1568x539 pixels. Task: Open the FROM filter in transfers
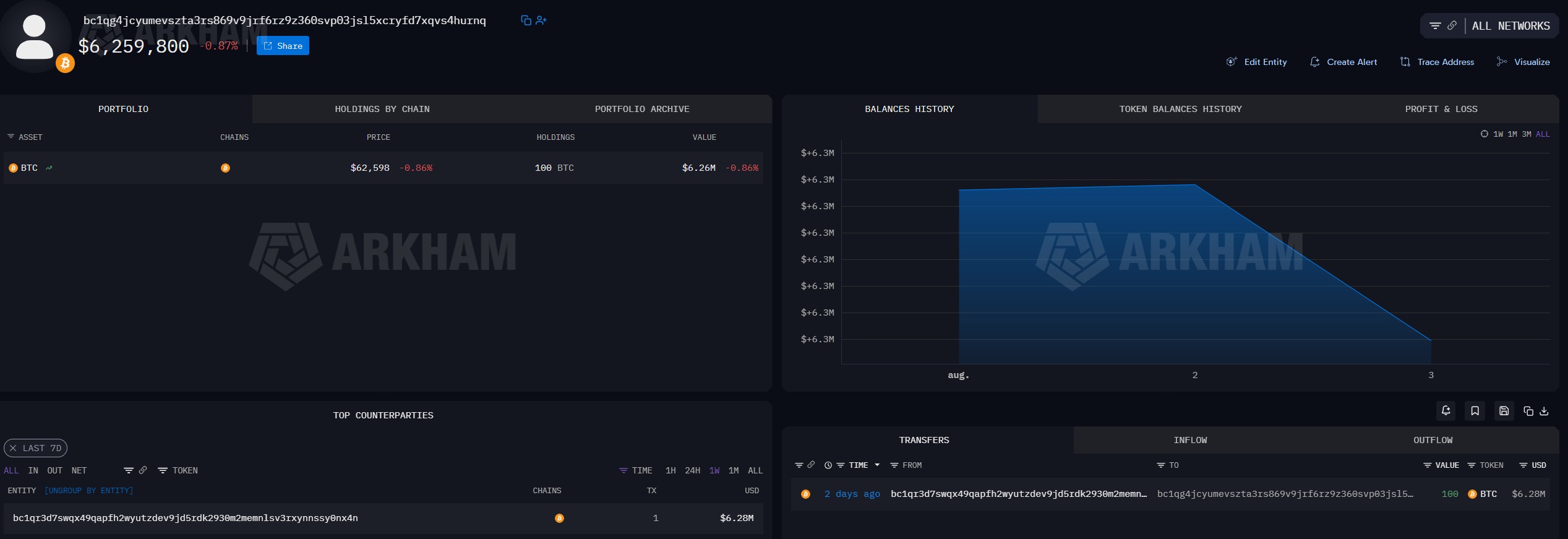(906, 465)
